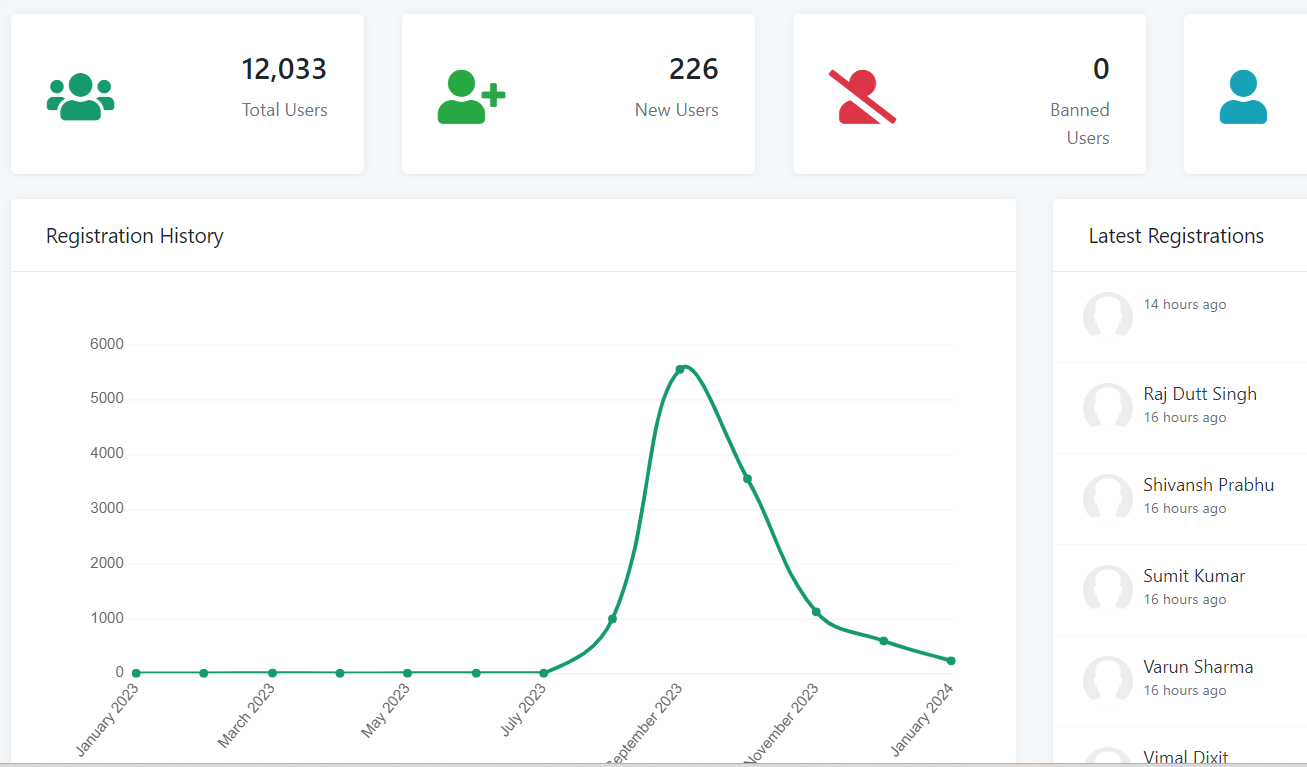Click the 226 new users count

(694, 69)
